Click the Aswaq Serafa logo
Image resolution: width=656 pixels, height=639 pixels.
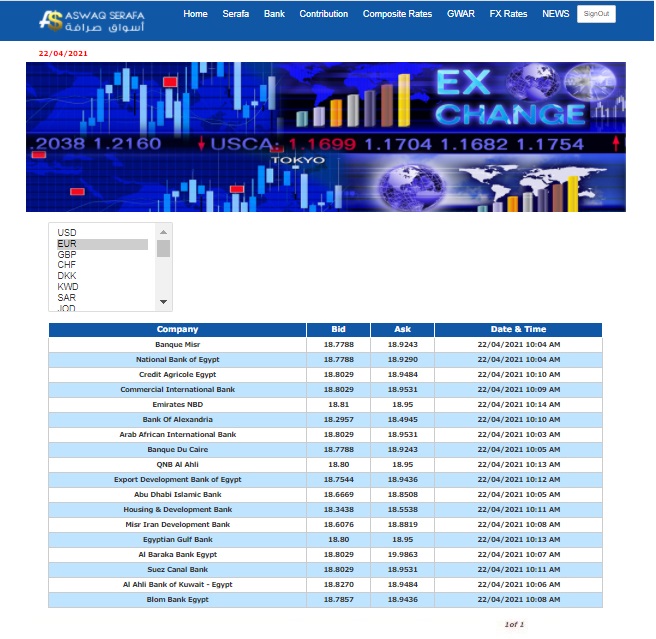click(92, 21)
